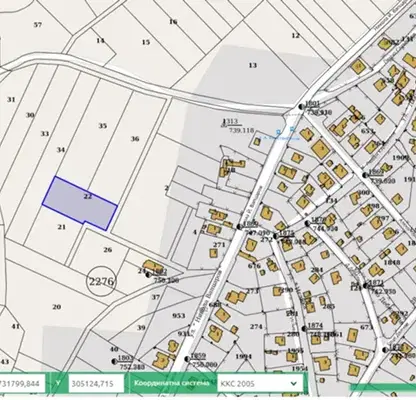The height and width of the screenshot is (400, 416).
Task: Select parcel 12 on the map
Action: tap(295, 35)
